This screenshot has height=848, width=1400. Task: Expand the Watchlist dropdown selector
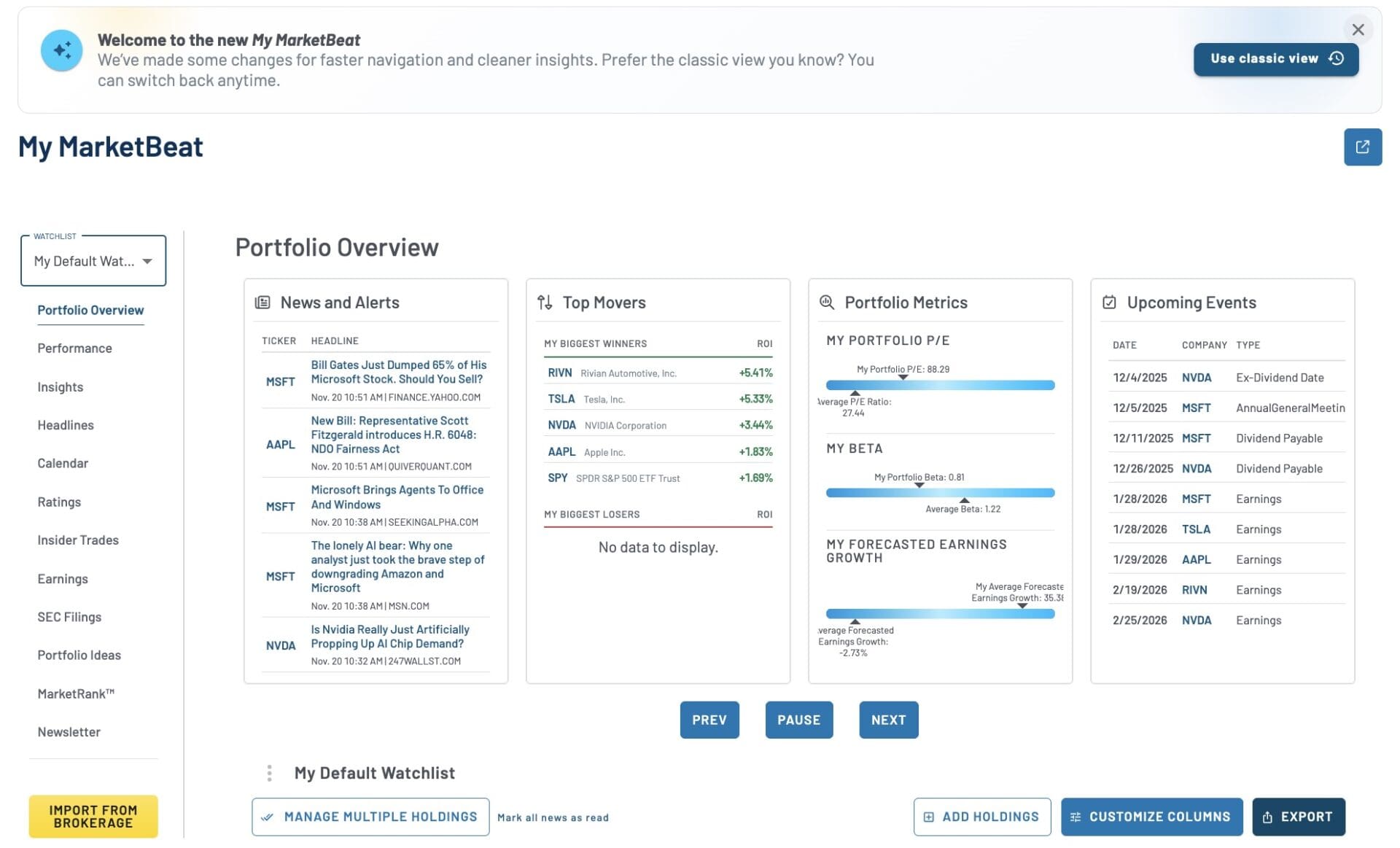pyautogui.click(x=93, y=261)
